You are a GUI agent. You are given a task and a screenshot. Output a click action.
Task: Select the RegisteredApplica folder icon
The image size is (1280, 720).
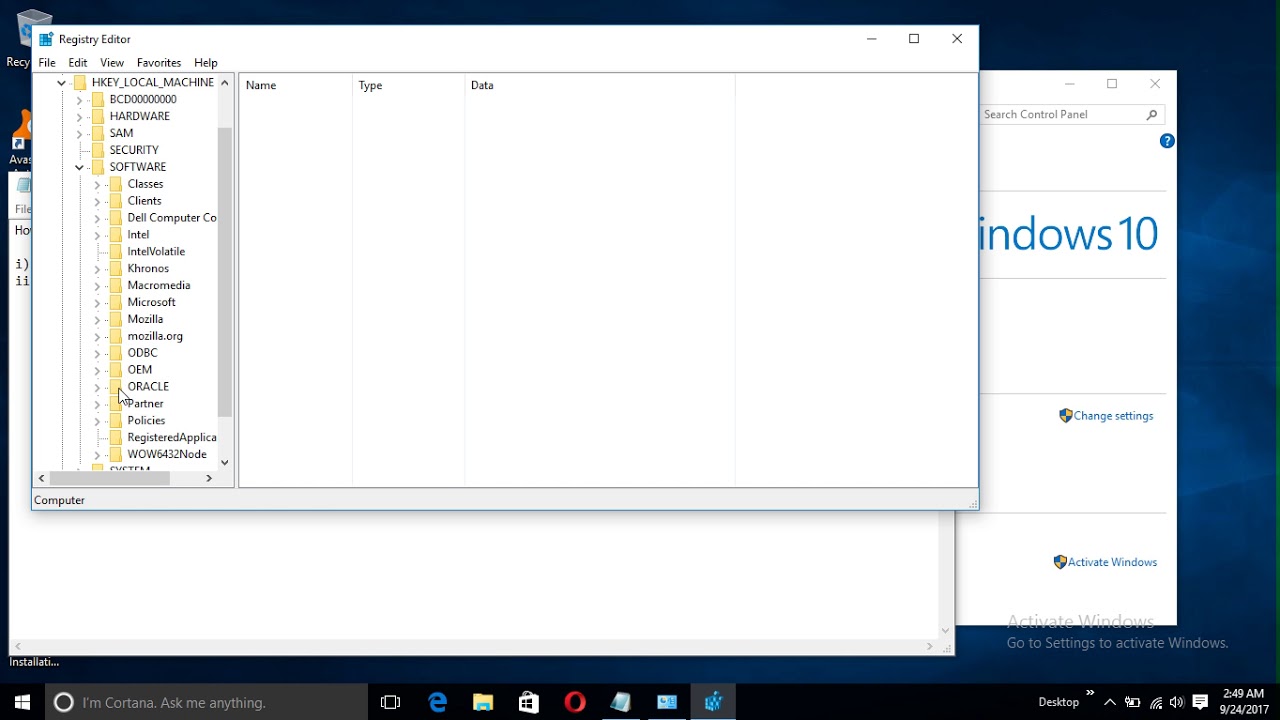(116, 437)
